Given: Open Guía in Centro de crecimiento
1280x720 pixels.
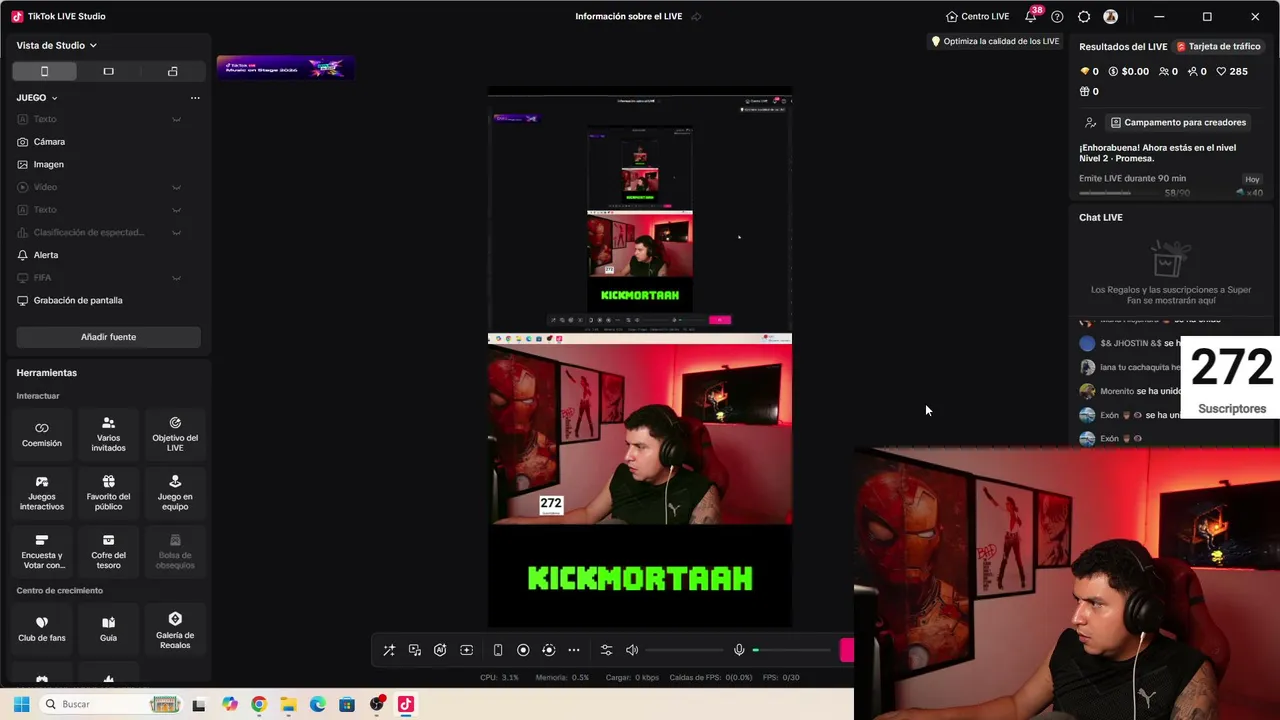Looking at the screenshot, I should point(108,628).
